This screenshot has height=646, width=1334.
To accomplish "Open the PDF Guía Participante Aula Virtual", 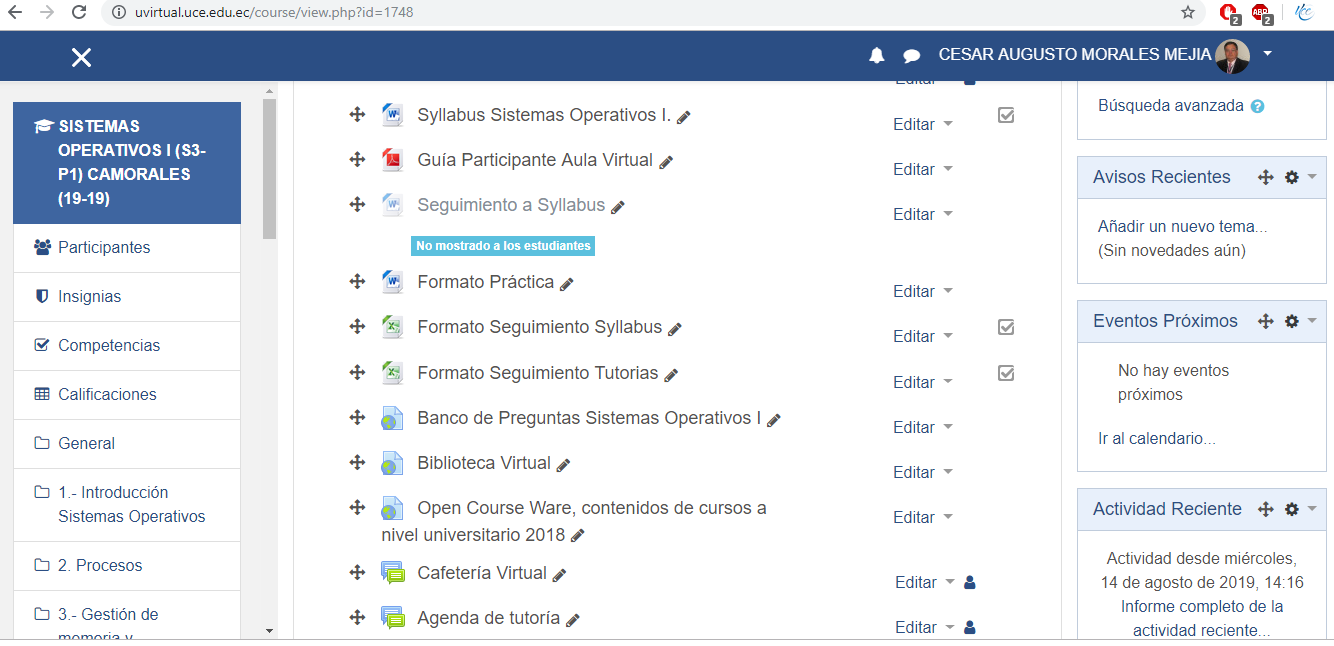I will tap(536, 159).
